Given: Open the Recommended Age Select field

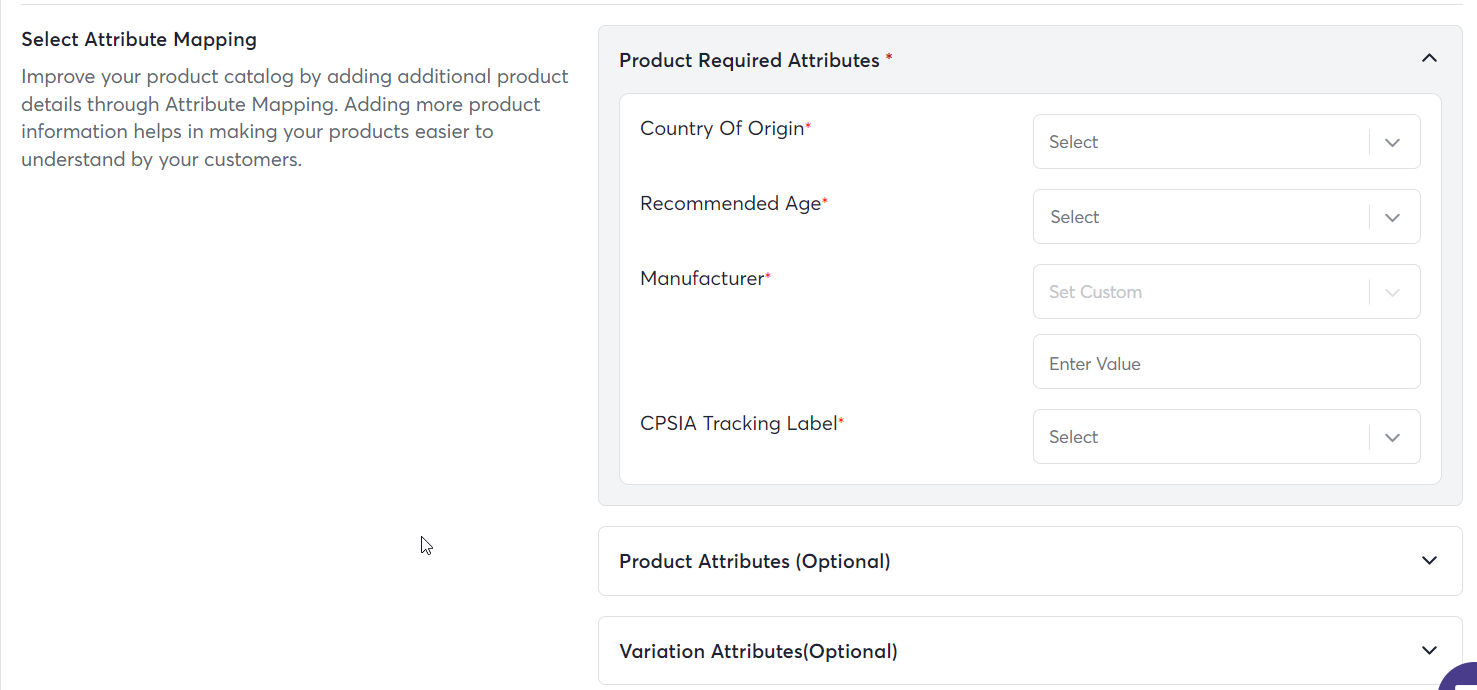Looking at the screenshot, I should (x=1226, y=217).
